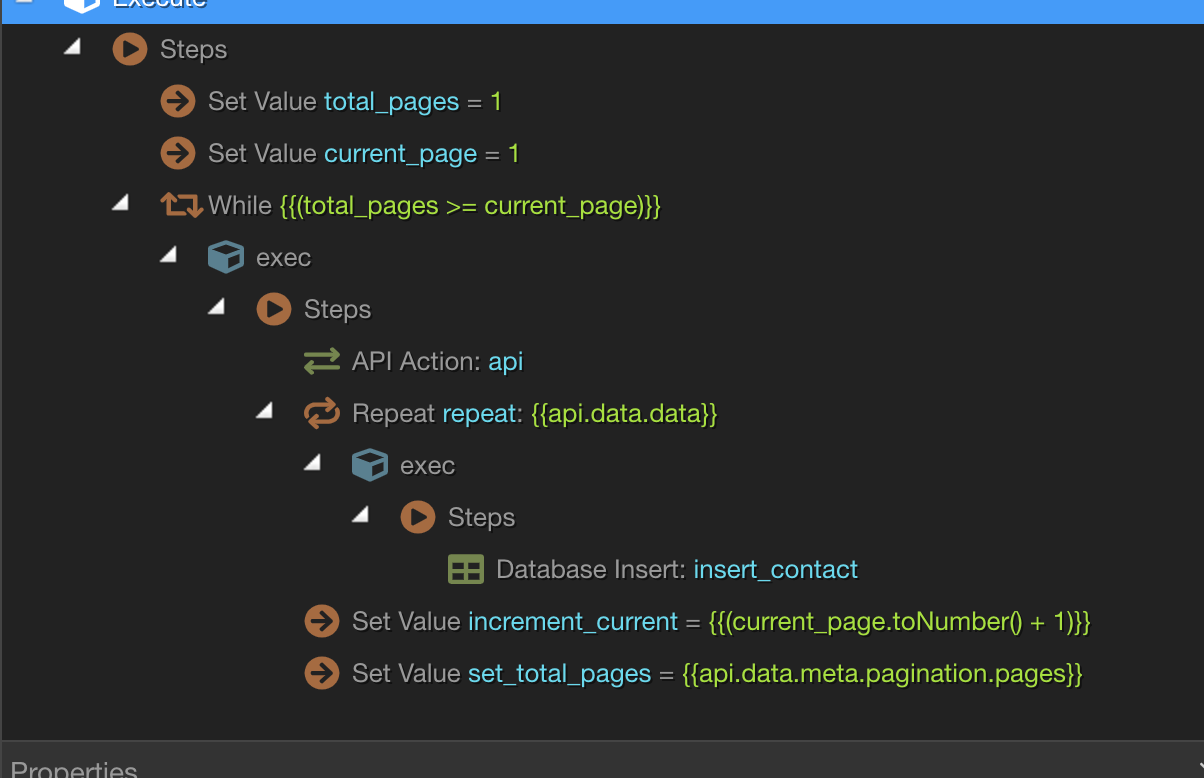Click the play icon of the top-level Steps
This screenshot has height=778, width=1204.
[x=130, y=49]
